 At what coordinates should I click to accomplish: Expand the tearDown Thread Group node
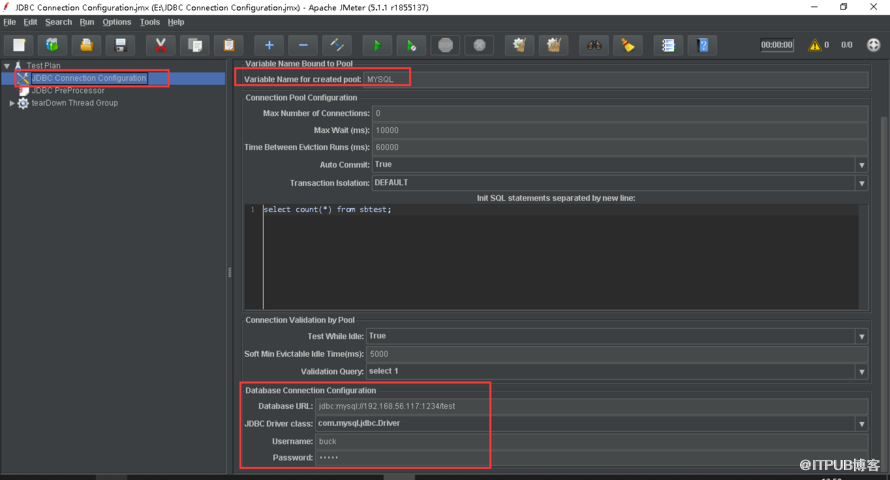[x=12, y=103]
